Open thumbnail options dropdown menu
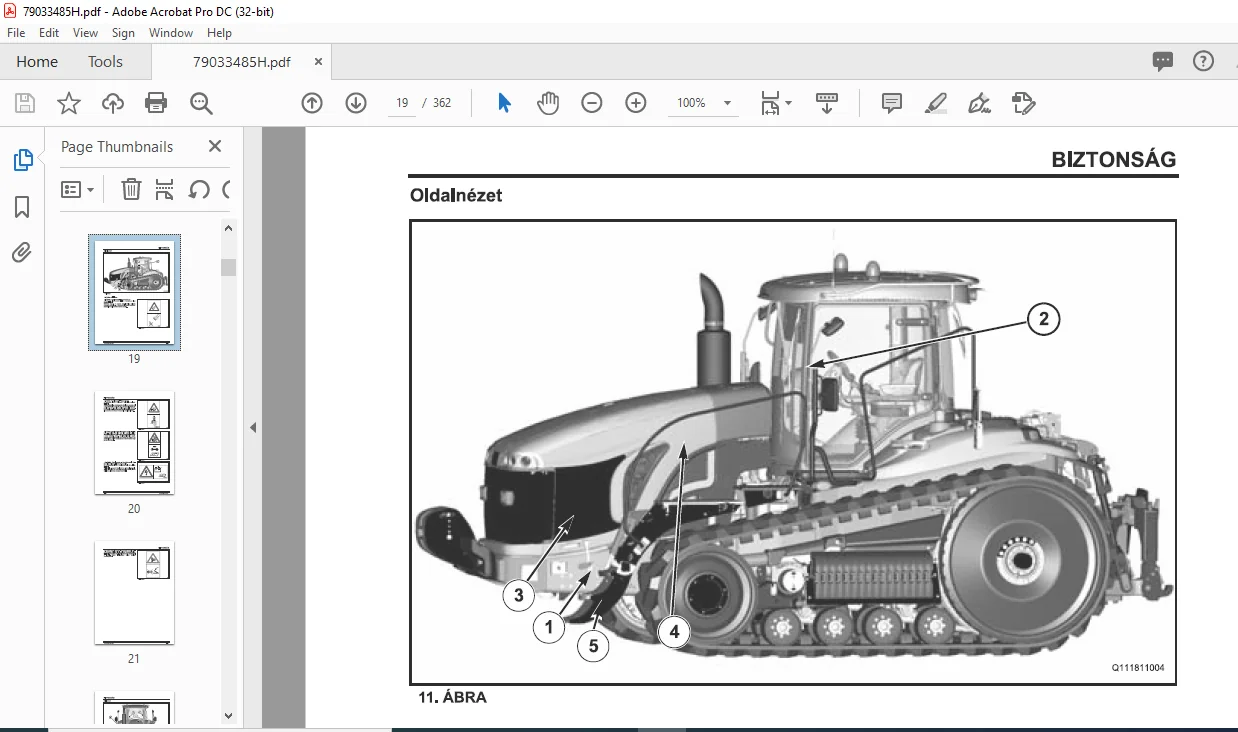 [78, 189]
